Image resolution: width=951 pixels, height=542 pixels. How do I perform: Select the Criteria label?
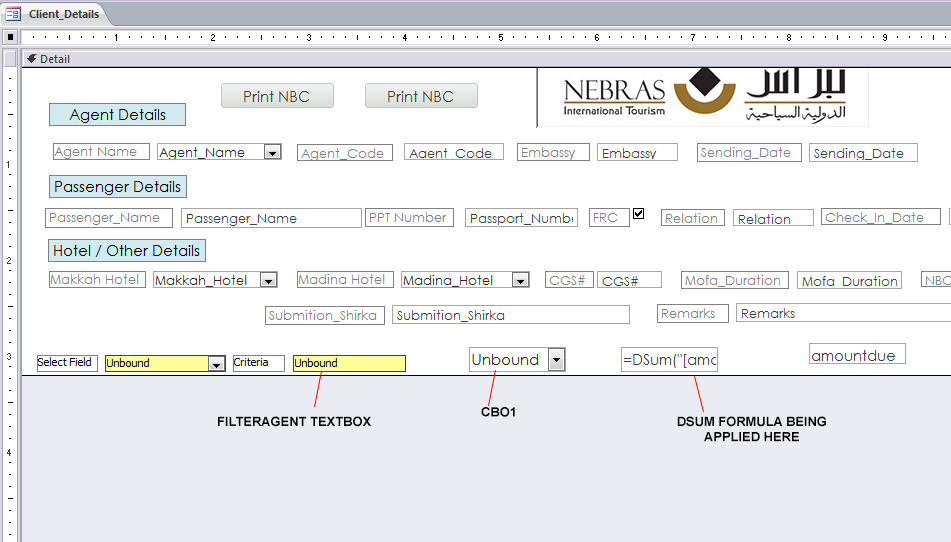click(258, 363)
